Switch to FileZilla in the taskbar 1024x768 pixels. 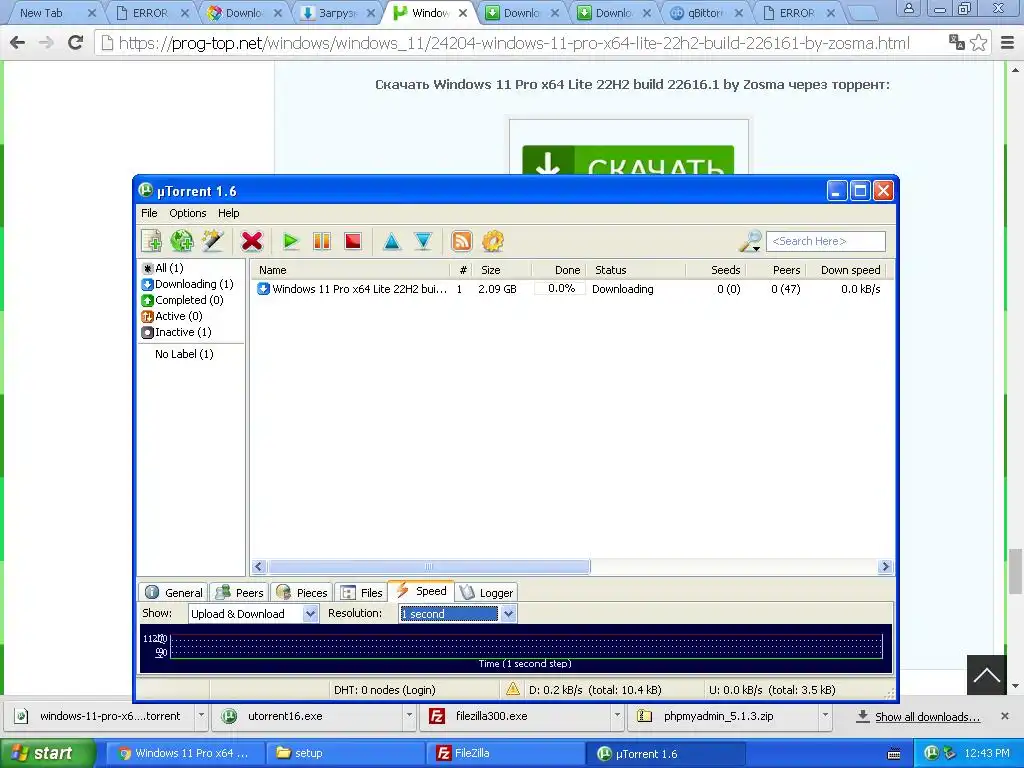coord(503,753)
